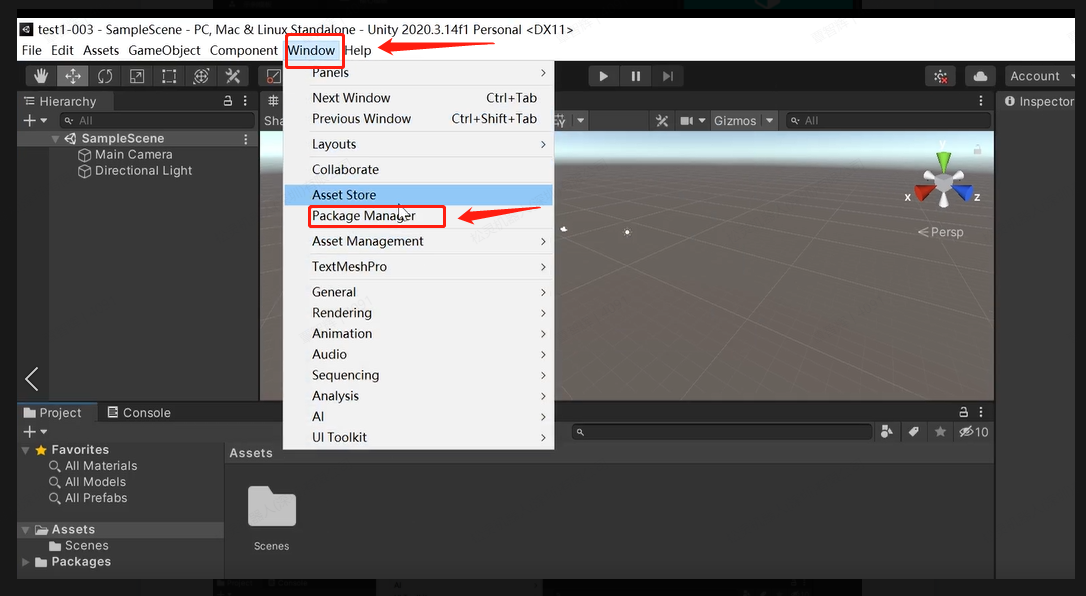The image size is (1086, 596).
Task: Open the Scenes folder thumbnail
Action: tap(272, 507)
